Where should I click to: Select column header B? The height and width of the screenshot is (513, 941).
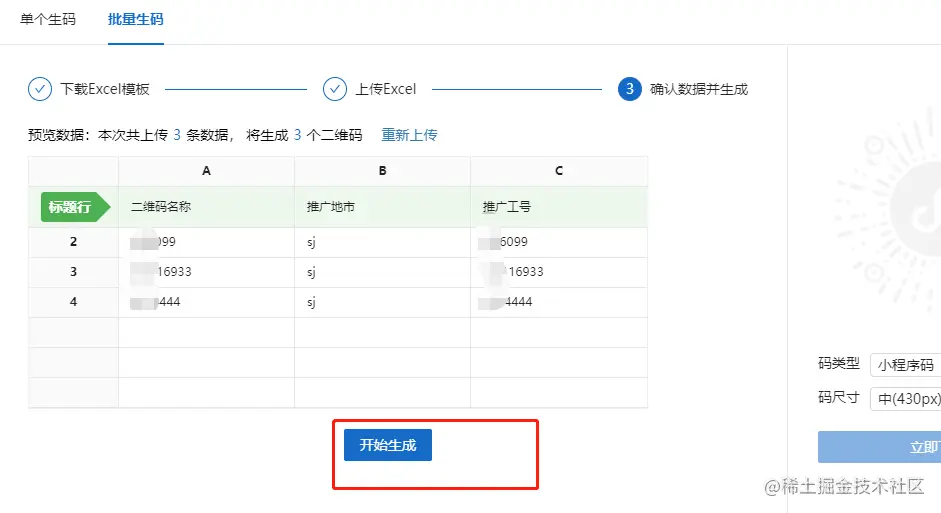382,171
